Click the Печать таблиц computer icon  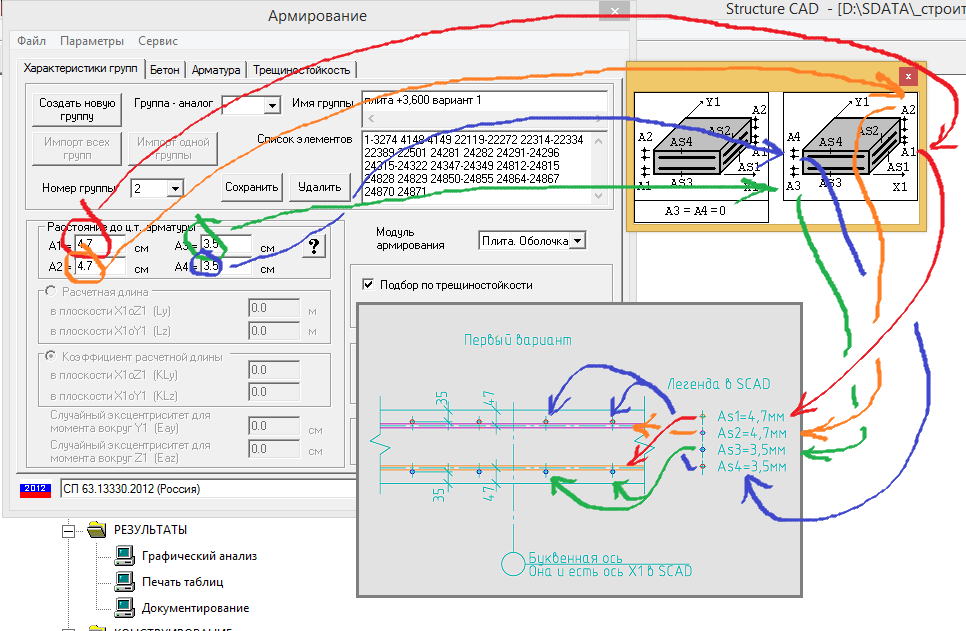(124, 582)
